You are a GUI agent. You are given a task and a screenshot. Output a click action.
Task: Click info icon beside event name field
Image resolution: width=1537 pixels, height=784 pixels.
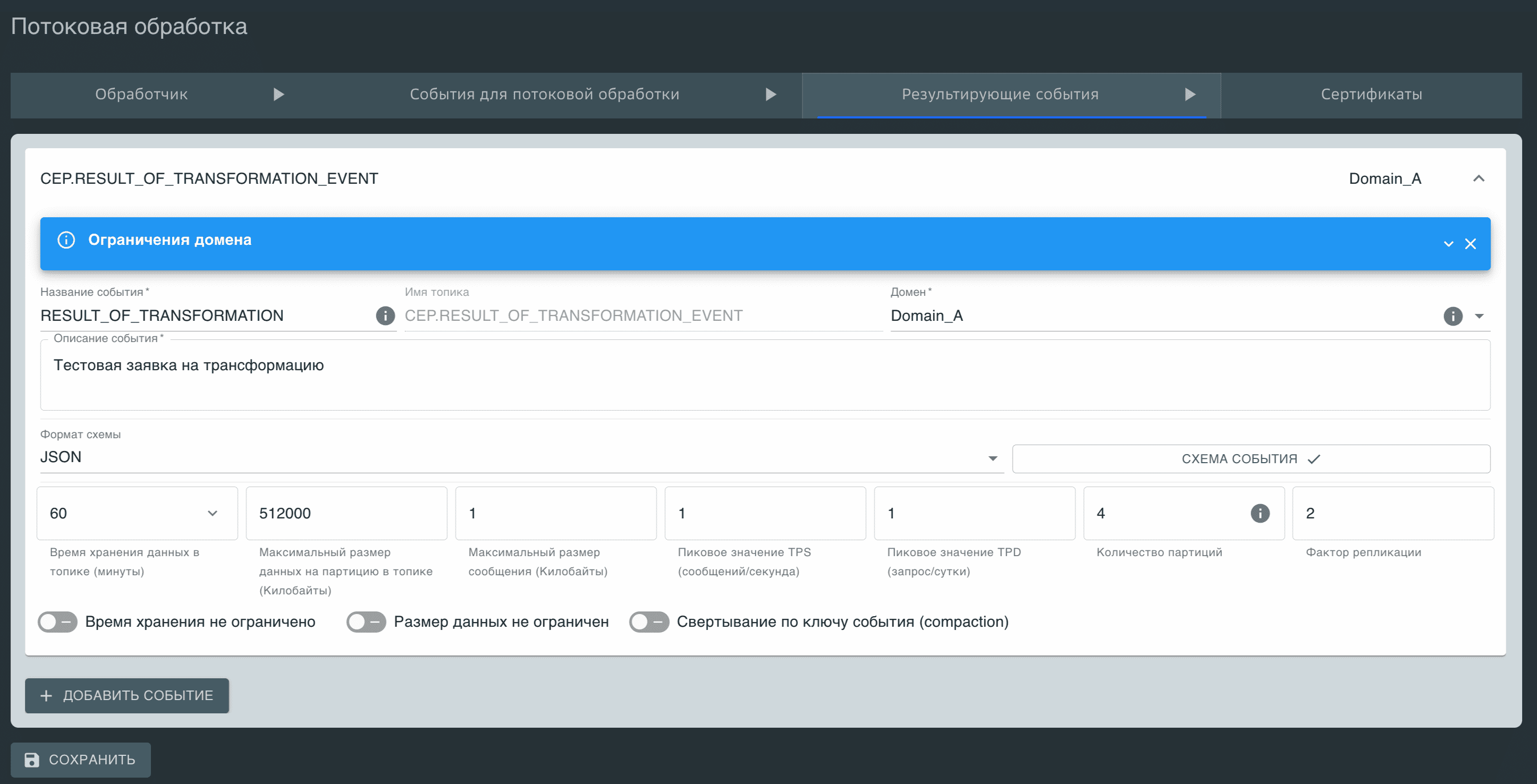[385, 316]
